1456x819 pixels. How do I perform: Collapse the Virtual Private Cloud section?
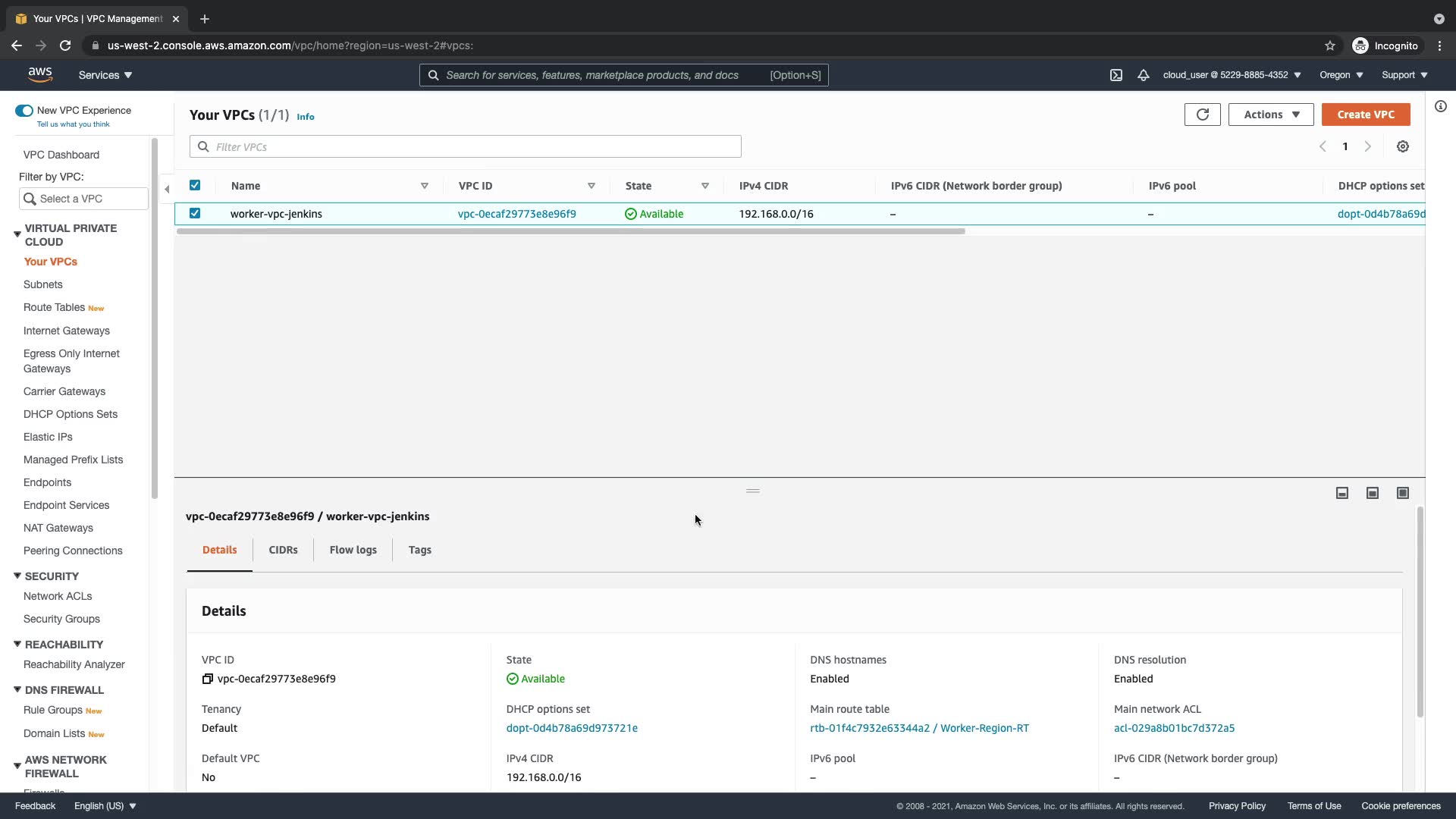[17, 234]
